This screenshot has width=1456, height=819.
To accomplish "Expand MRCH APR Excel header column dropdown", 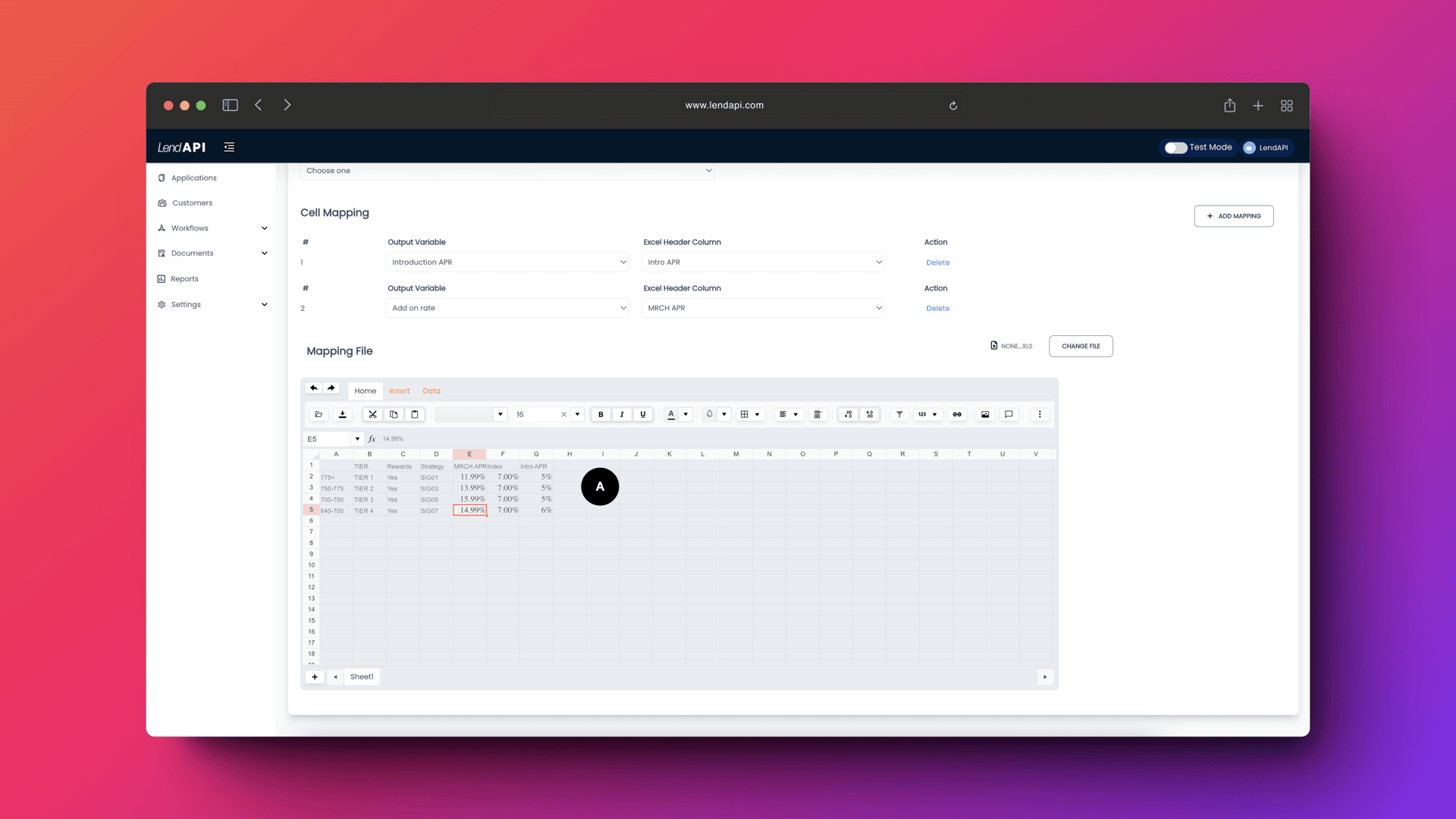I will tap(878, 308).
